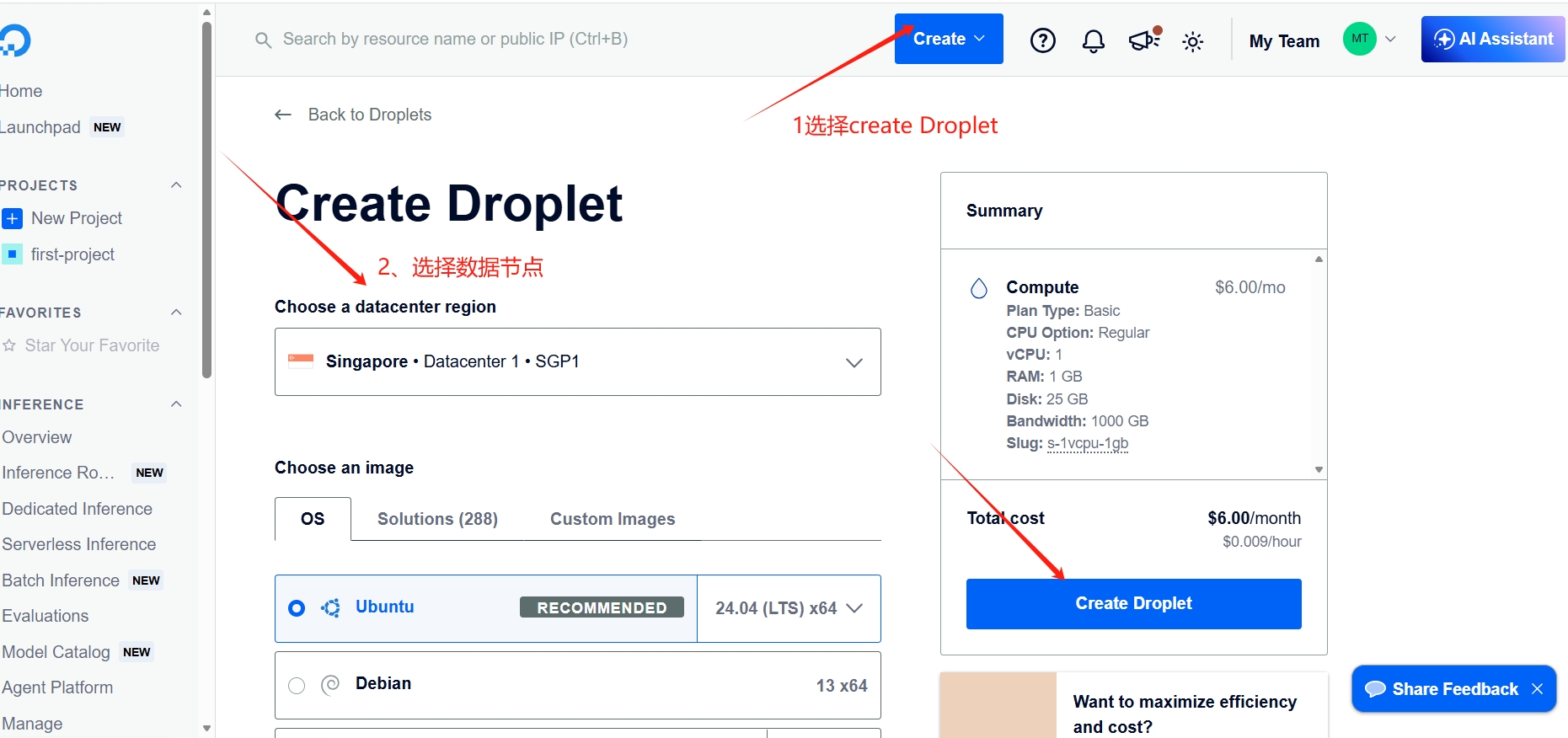Click Back to Droplets link
The height and width of the screenshot is (738, 1568).
(370, 115)
